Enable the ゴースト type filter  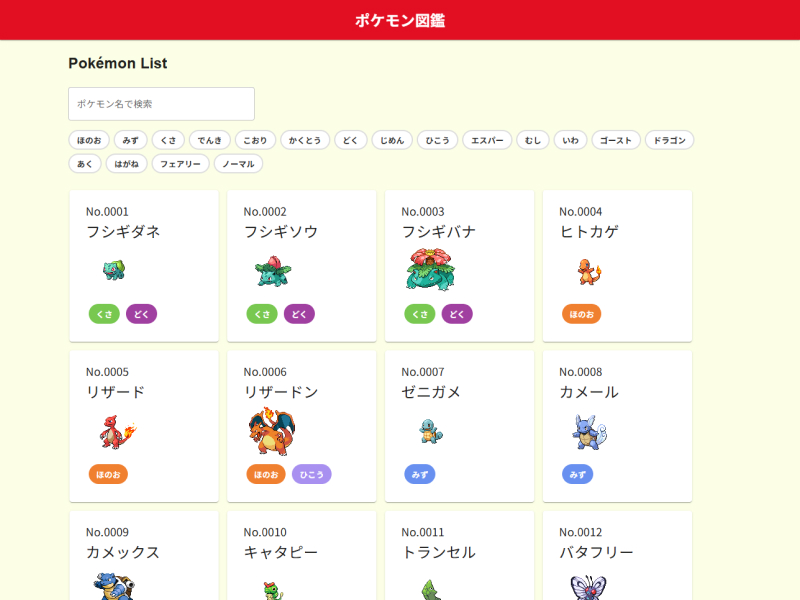tap(616, 140)
